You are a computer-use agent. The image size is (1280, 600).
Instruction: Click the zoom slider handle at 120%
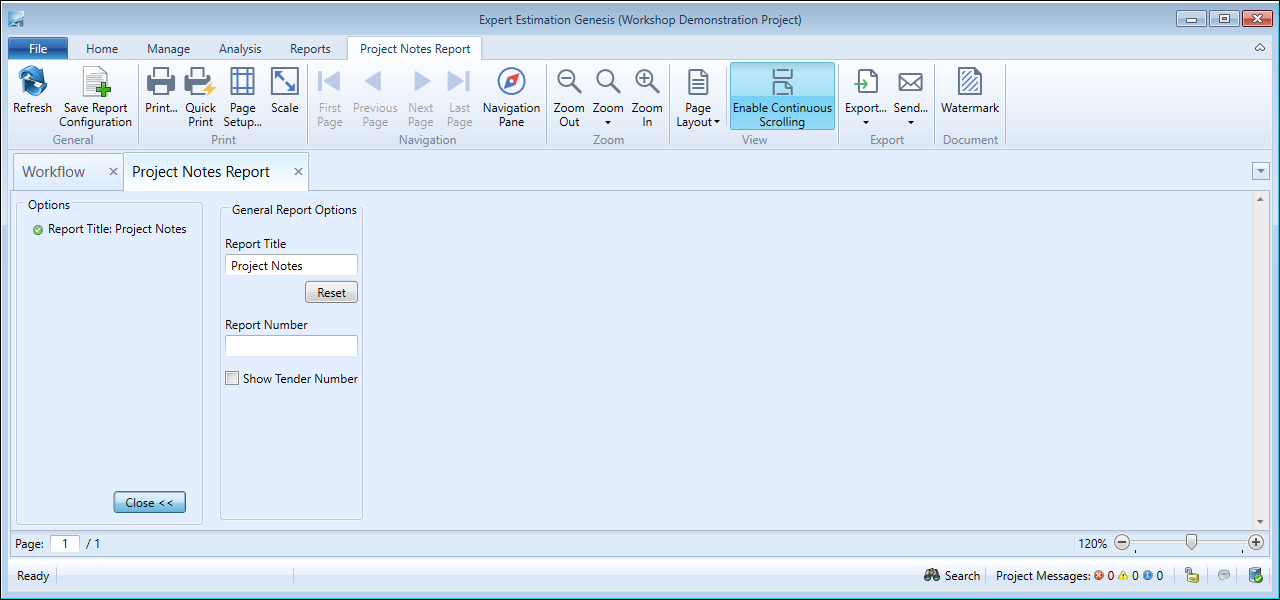pos(1191,542)
